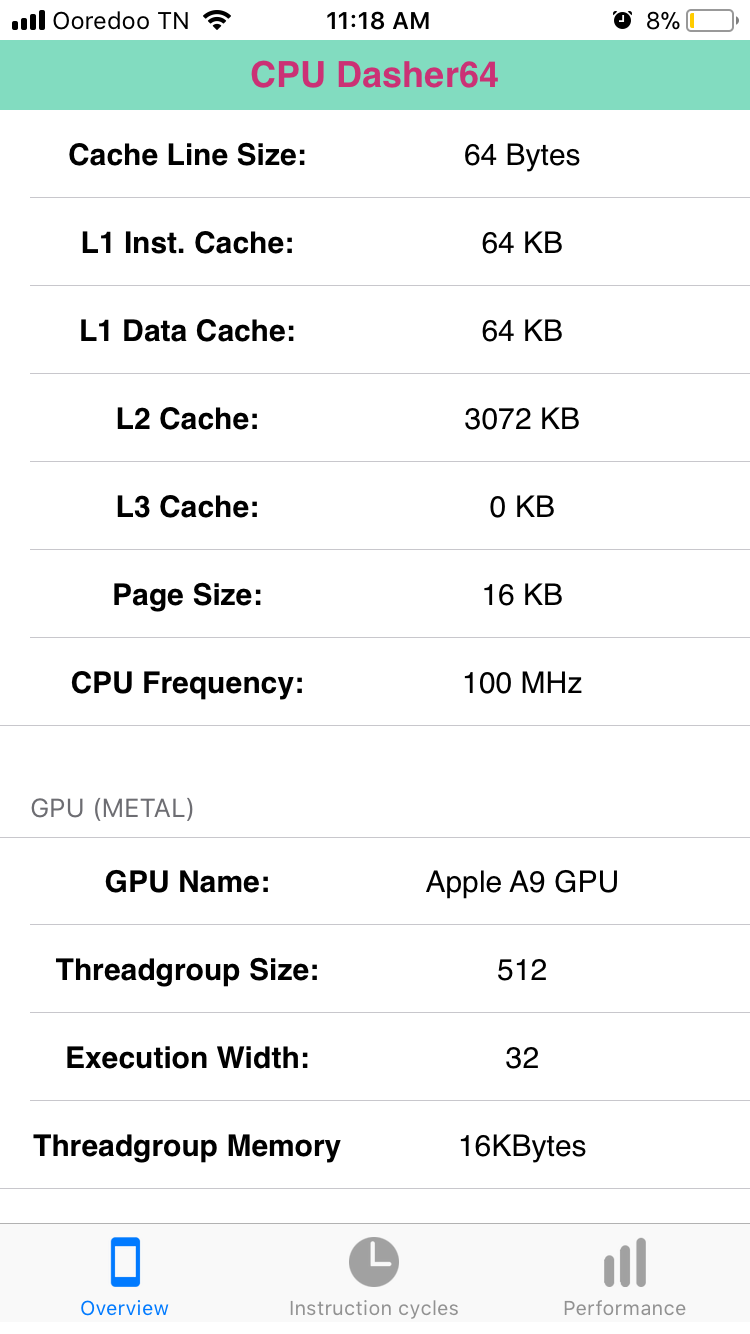This screenshot has height=1334, width=750.
Task: Tap the Overview phone icon
Action: coord(125,1262)
